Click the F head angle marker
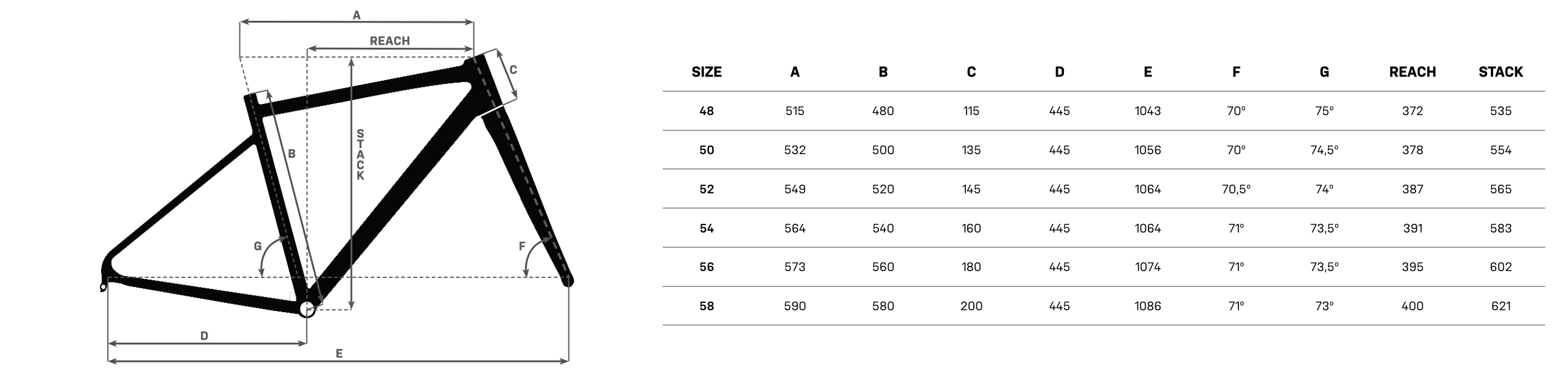 point(522,246)
